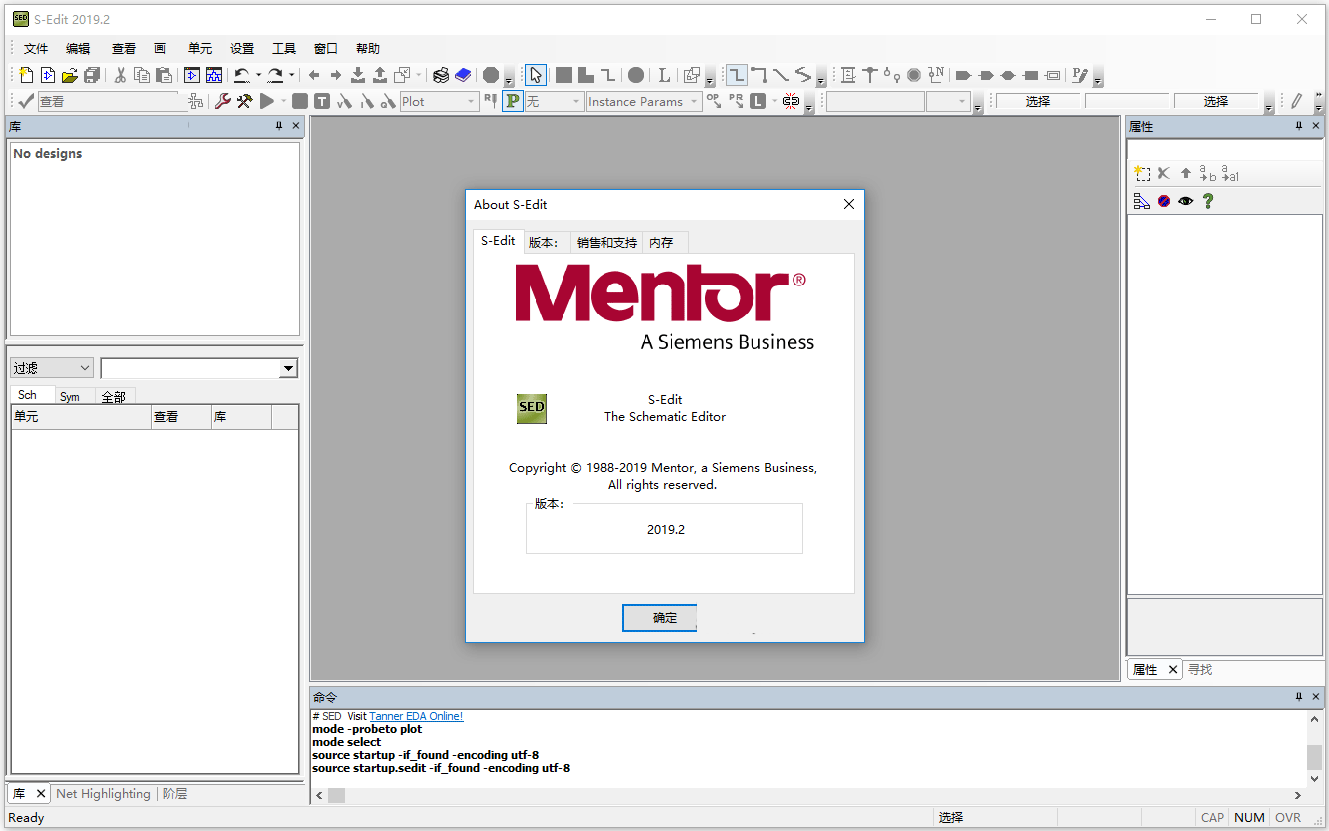Go back with the left arrow
Screen dimensions: 1329x831
click(314, 75)
